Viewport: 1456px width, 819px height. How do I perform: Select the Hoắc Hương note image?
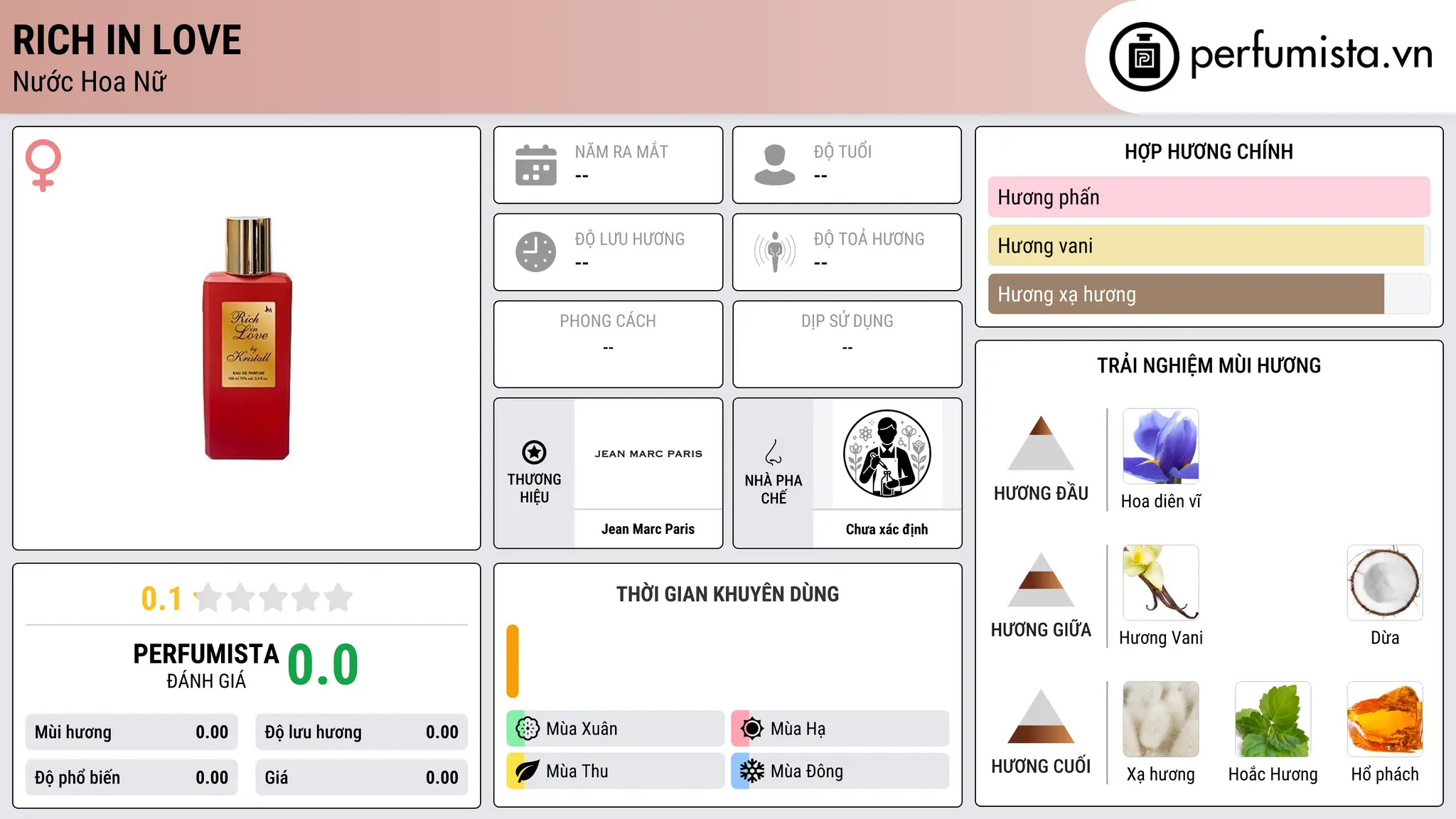point(1273,719)
